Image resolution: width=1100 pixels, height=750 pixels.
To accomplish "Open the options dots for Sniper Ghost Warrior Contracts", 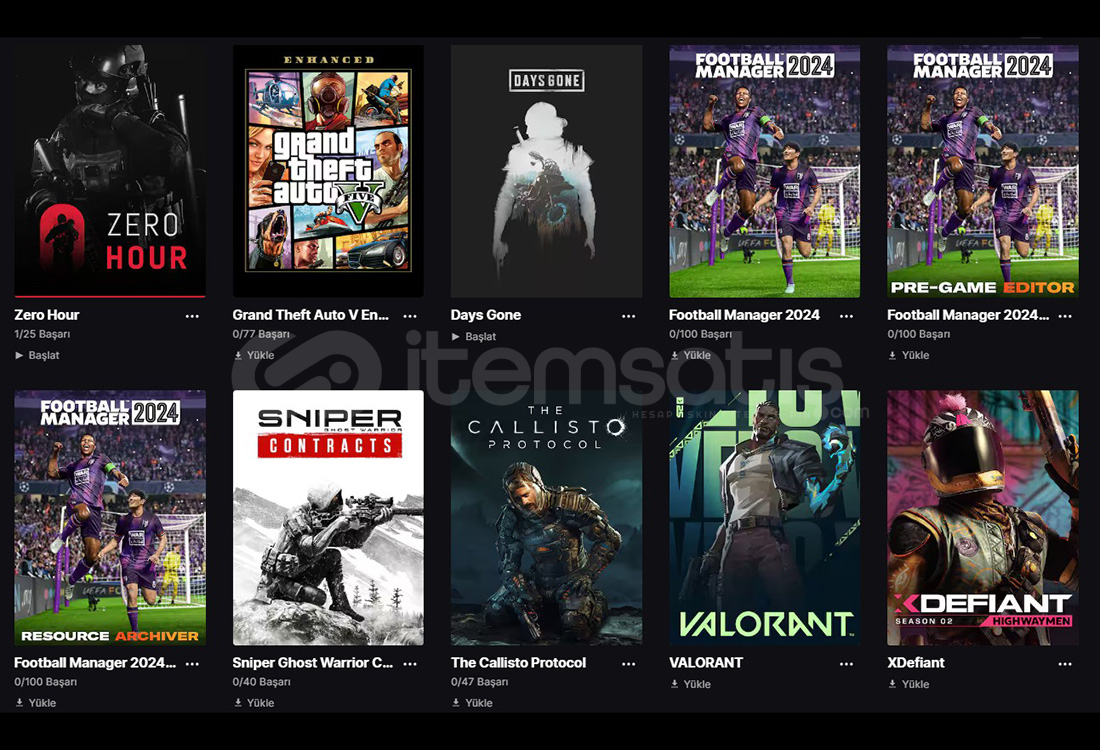I will coord(410,663).
